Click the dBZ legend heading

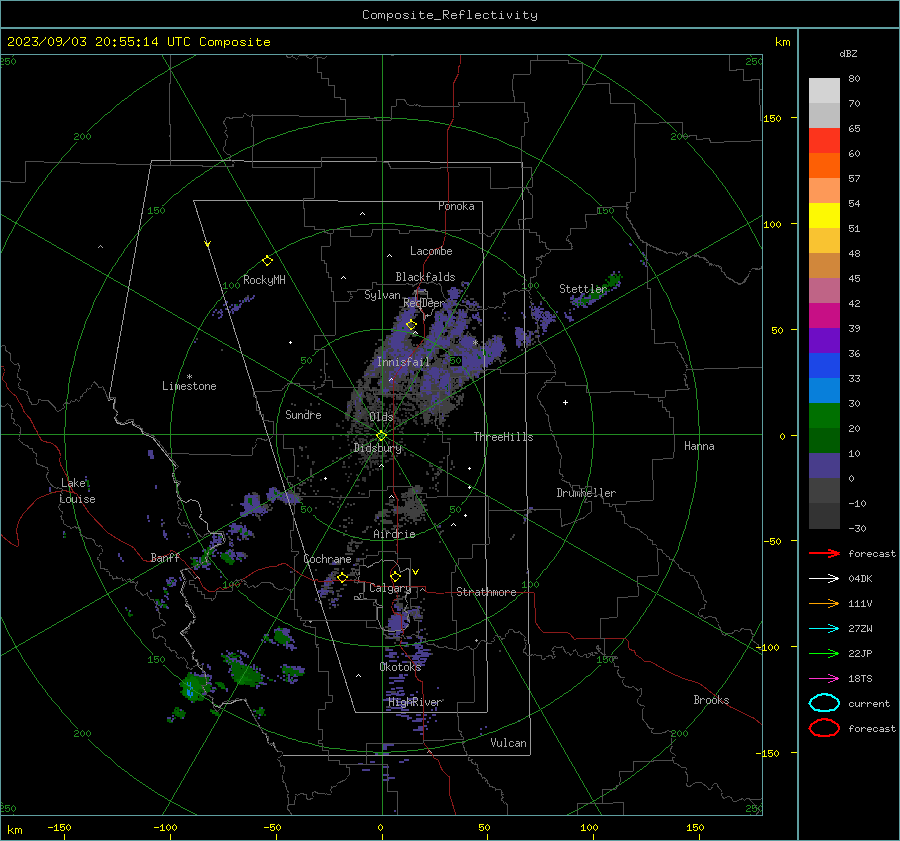tap(848, 54)
